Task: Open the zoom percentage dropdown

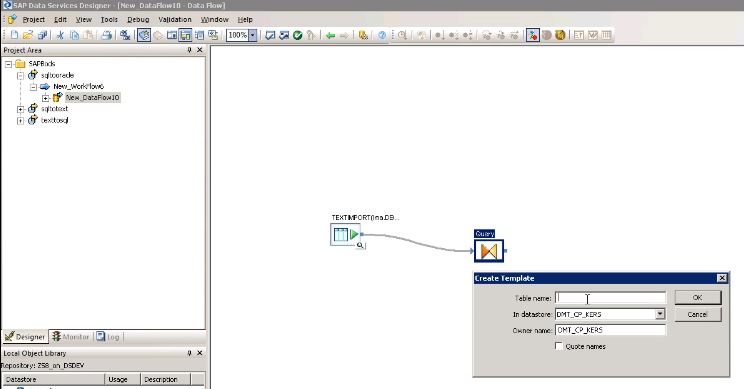Action: pos(253,35)
